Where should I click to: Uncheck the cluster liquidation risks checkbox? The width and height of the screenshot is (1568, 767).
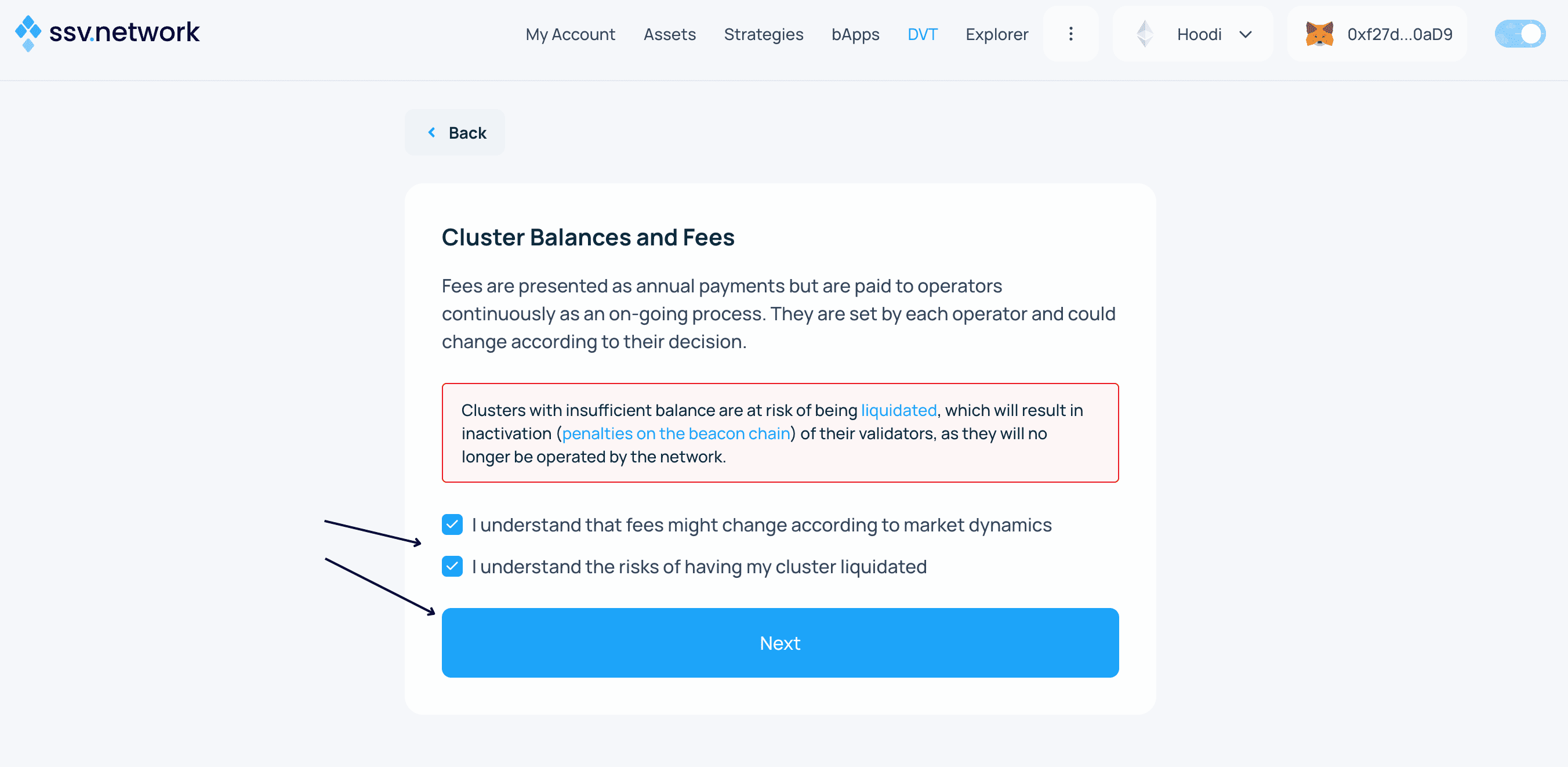pyautogui.click(x=452, y=566)
